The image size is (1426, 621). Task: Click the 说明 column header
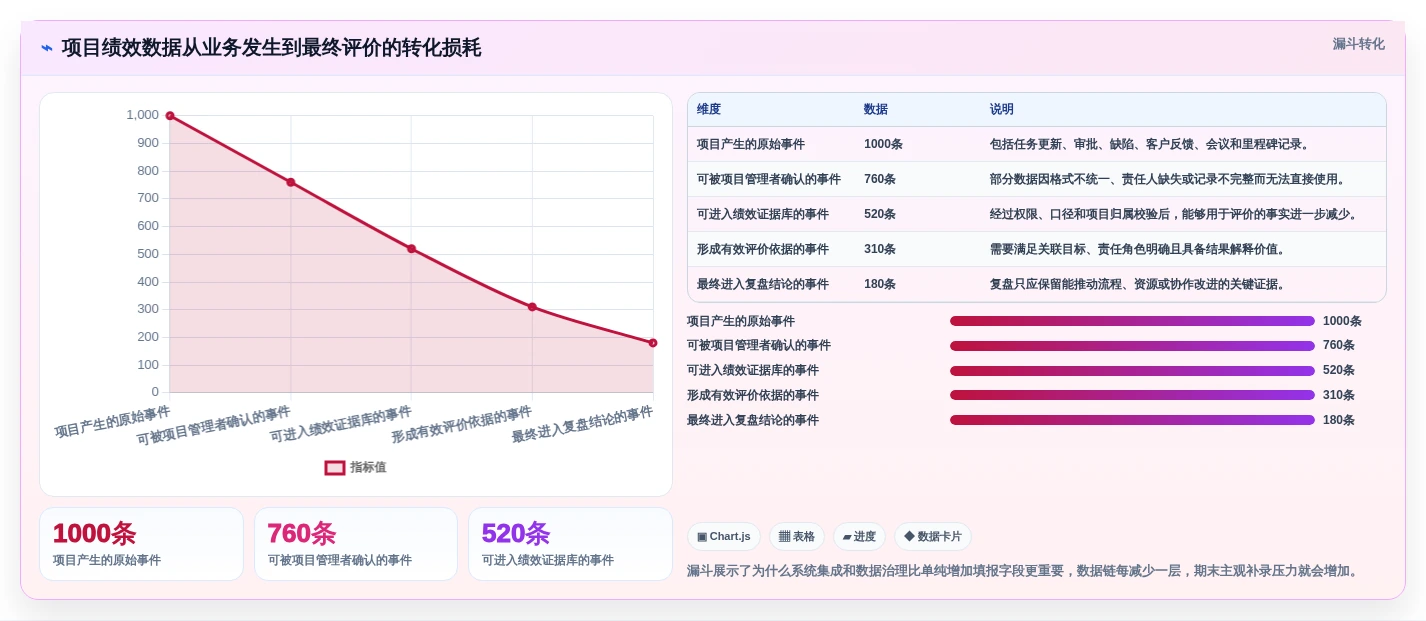1002,109
